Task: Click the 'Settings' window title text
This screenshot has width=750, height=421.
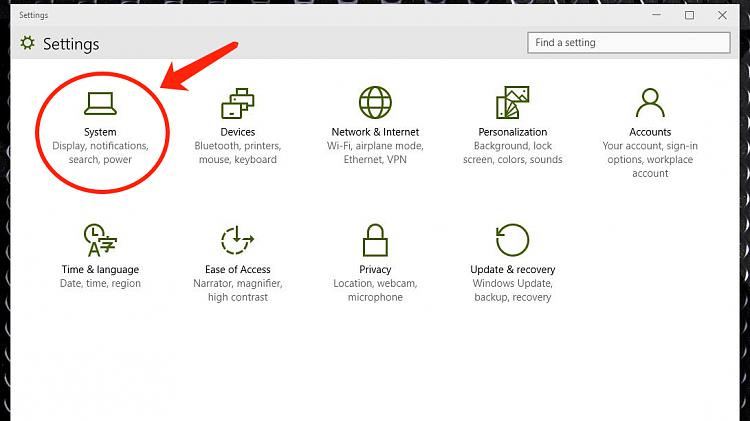Action: [x=33, y=15]
